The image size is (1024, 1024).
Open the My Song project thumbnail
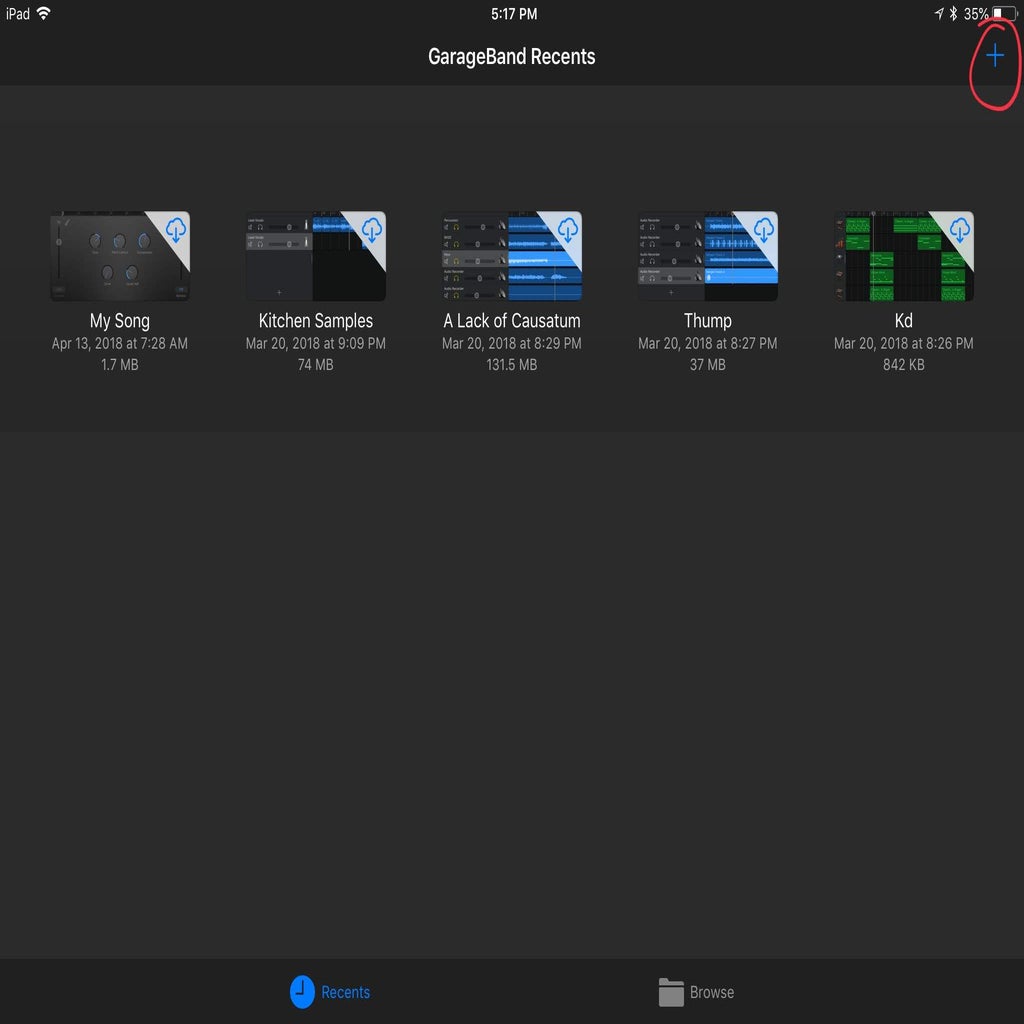coord(120,256)
